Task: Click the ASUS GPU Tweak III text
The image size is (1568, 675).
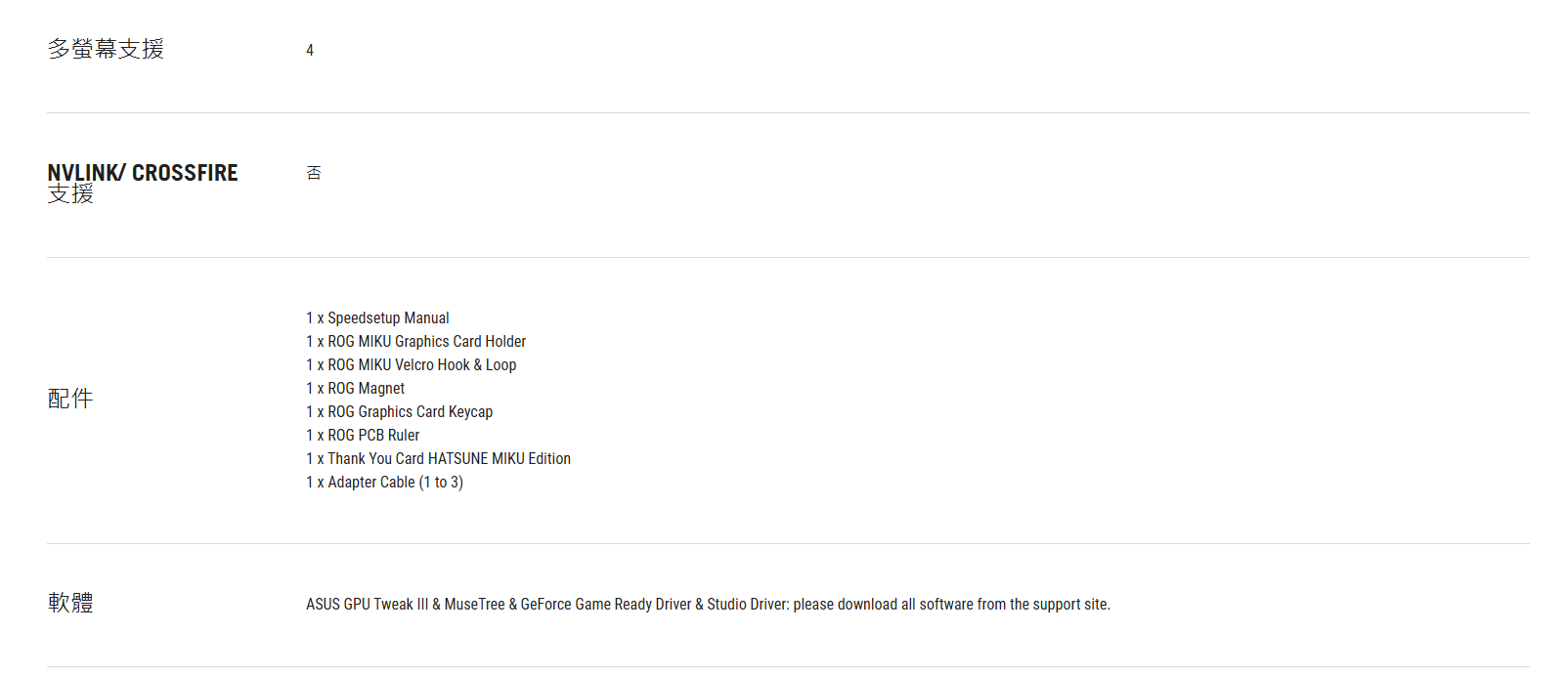Action: [367, 605]
